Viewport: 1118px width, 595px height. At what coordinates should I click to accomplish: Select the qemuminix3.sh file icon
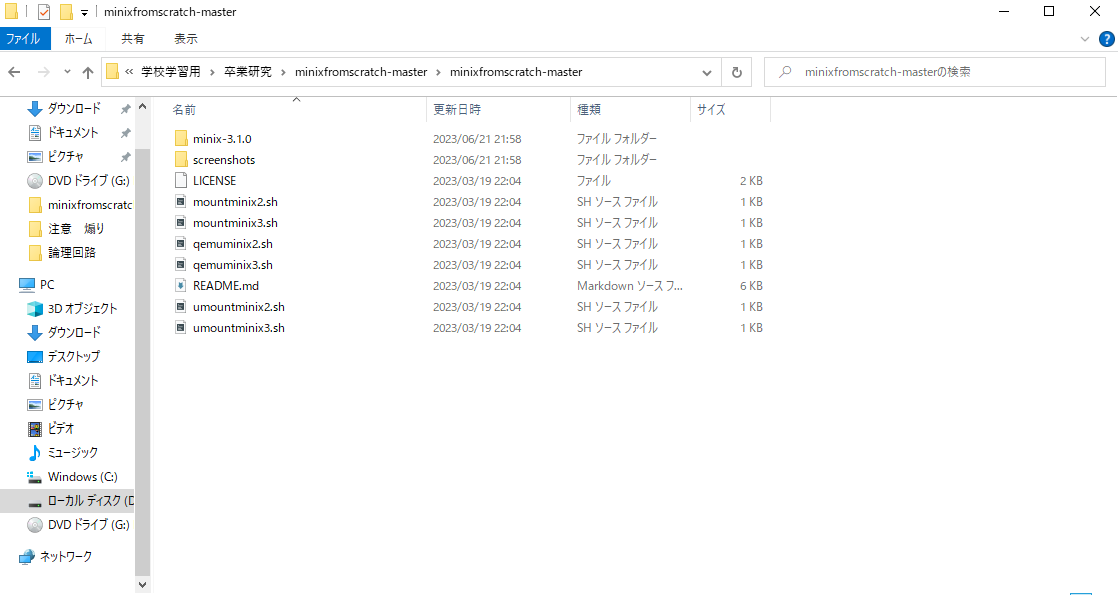point(181,265)
